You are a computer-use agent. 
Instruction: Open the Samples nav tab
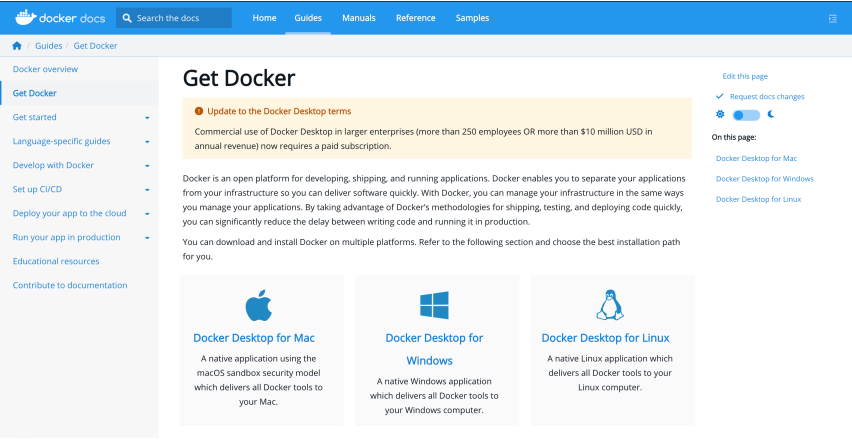tap(472, 18)
